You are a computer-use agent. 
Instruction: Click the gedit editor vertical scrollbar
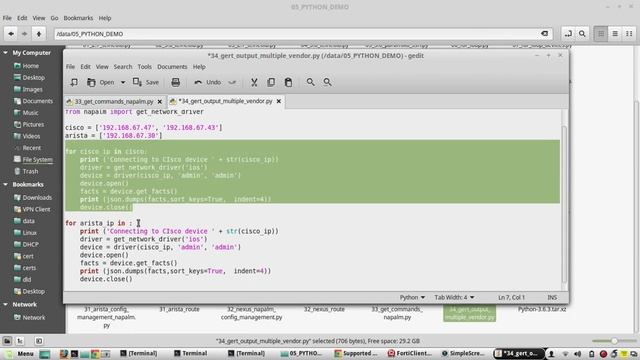click(x=564, y=204)
